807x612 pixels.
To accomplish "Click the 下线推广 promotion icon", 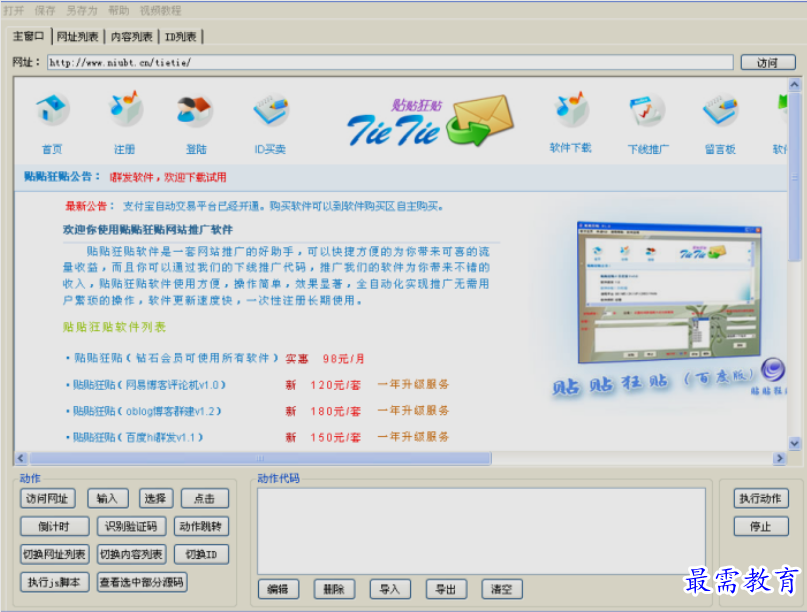I will 647,110.
